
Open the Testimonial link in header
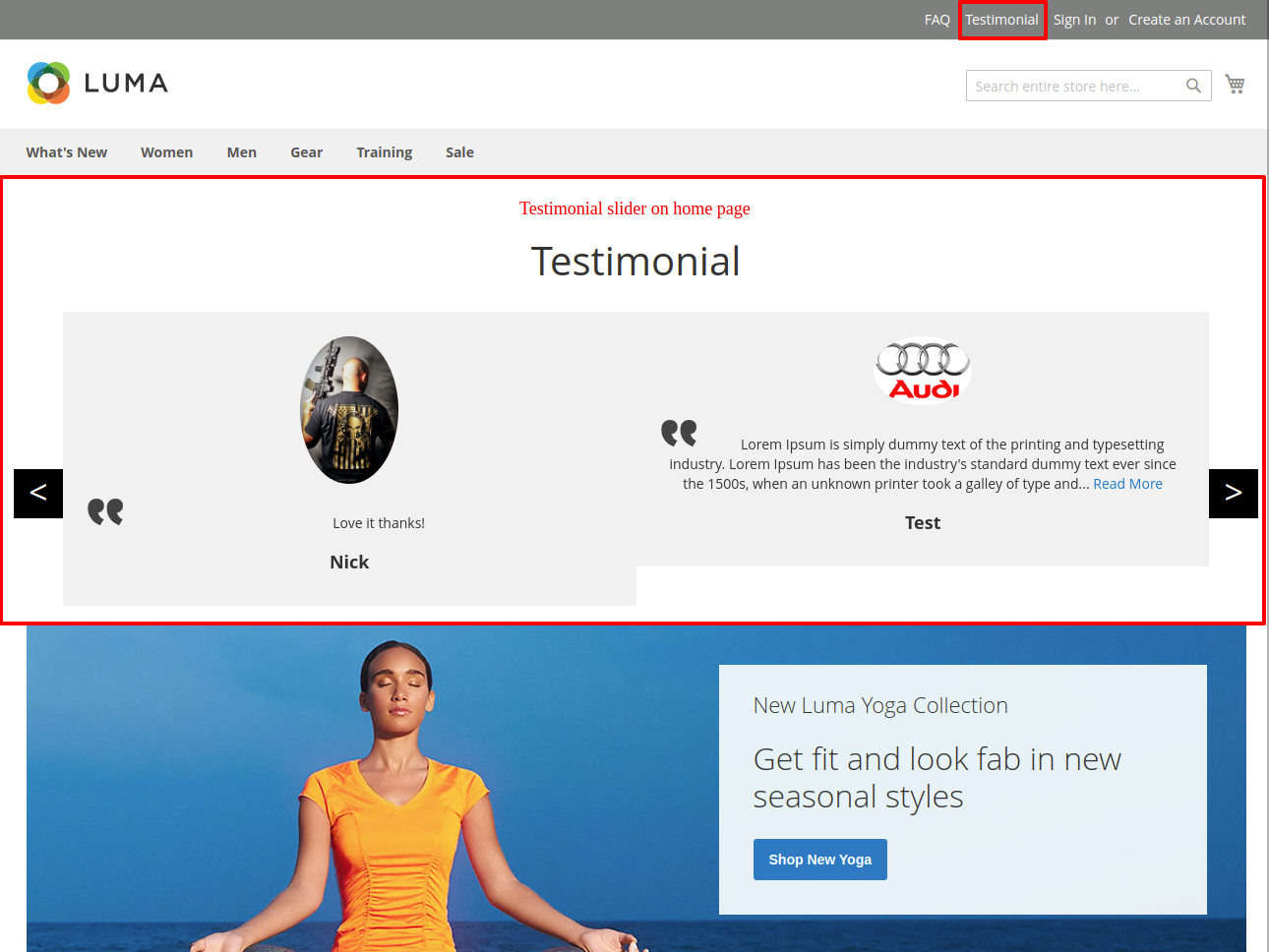coord(1001,20)
